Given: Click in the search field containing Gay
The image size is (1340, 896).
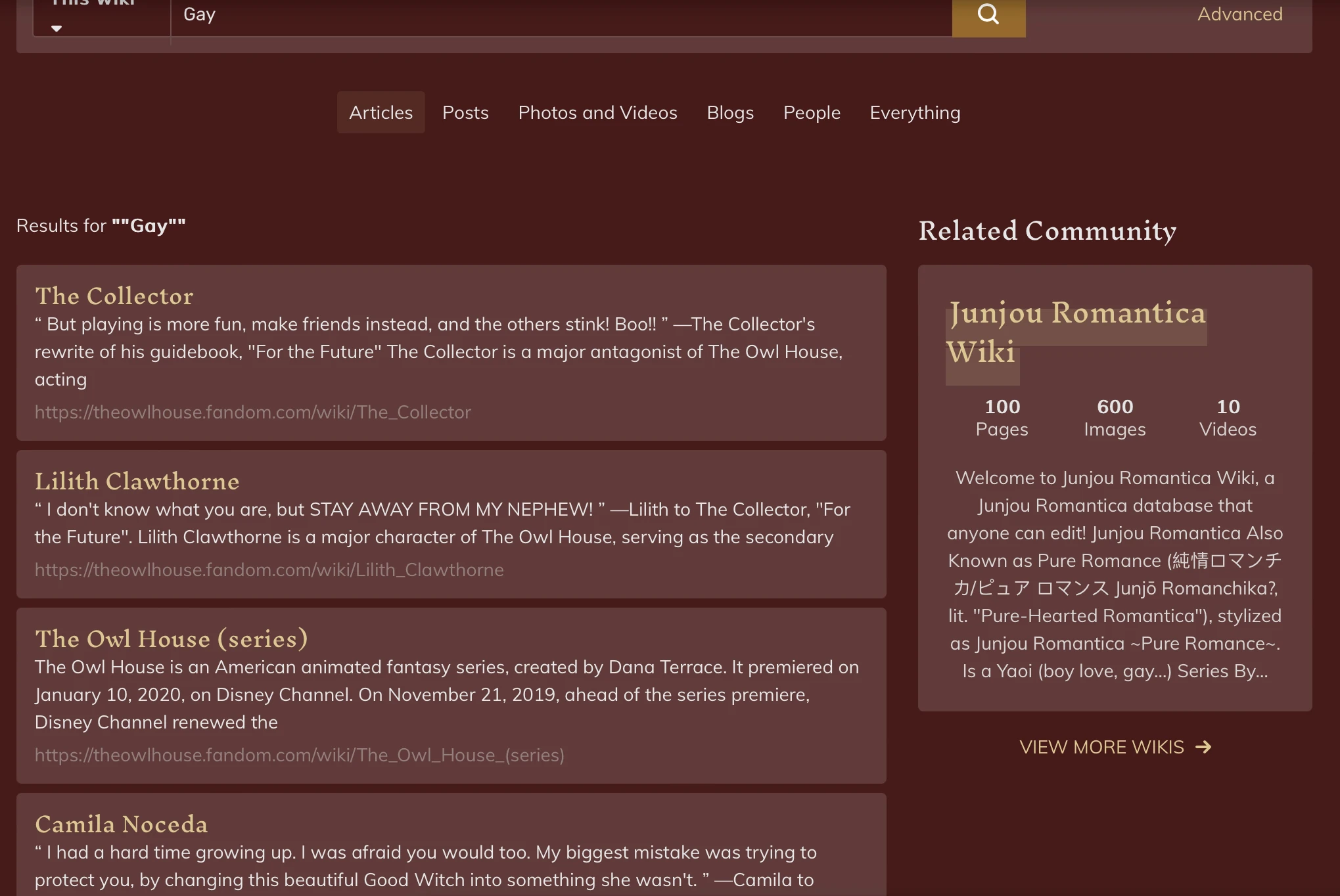Looking at the screenshot, I should click(559, 14).
